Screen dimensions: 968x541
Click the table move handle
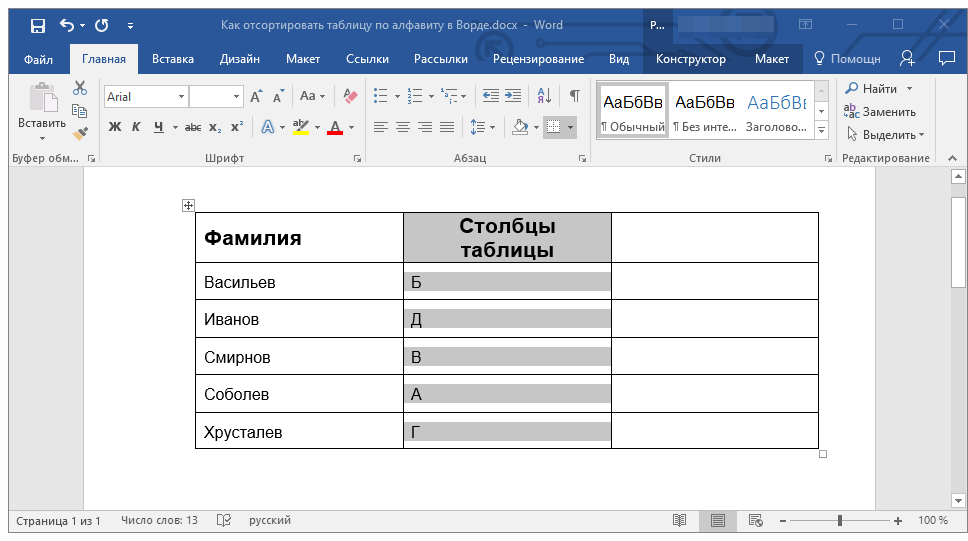[188, 206]
